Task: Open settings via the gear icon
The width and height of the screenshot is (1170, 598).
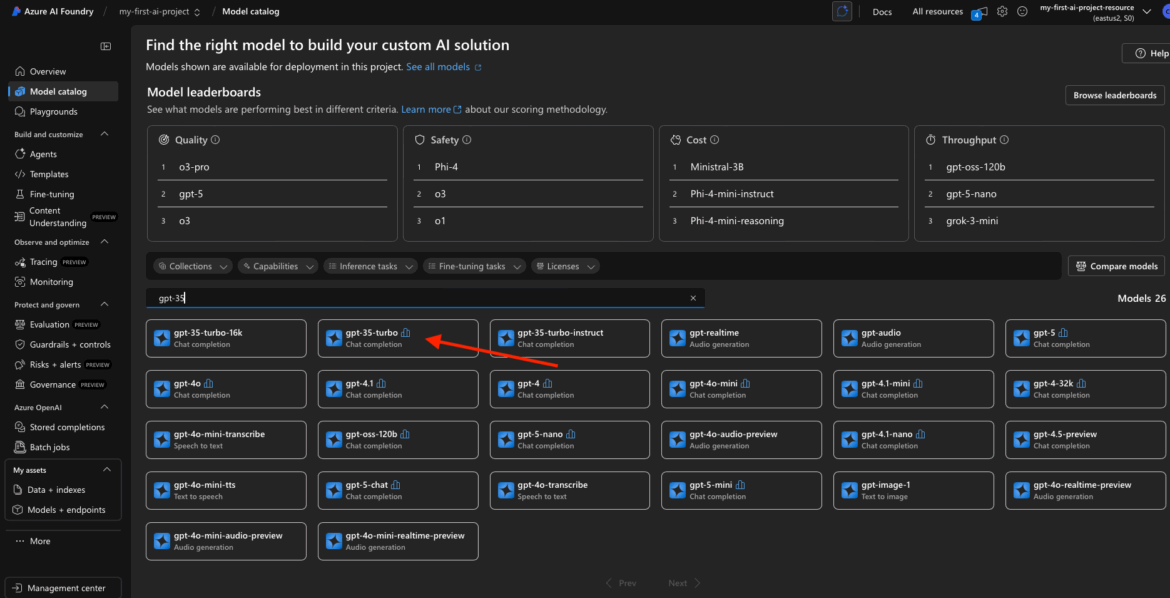Action: (x=1002, y=12)
